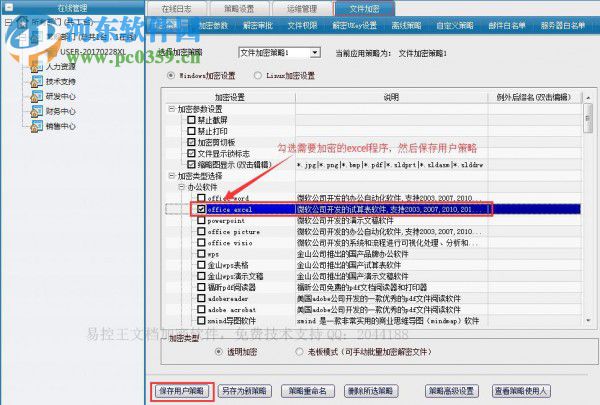Click the 当前应用策略为 文件加密策略1 label

(x=391, y=53)
